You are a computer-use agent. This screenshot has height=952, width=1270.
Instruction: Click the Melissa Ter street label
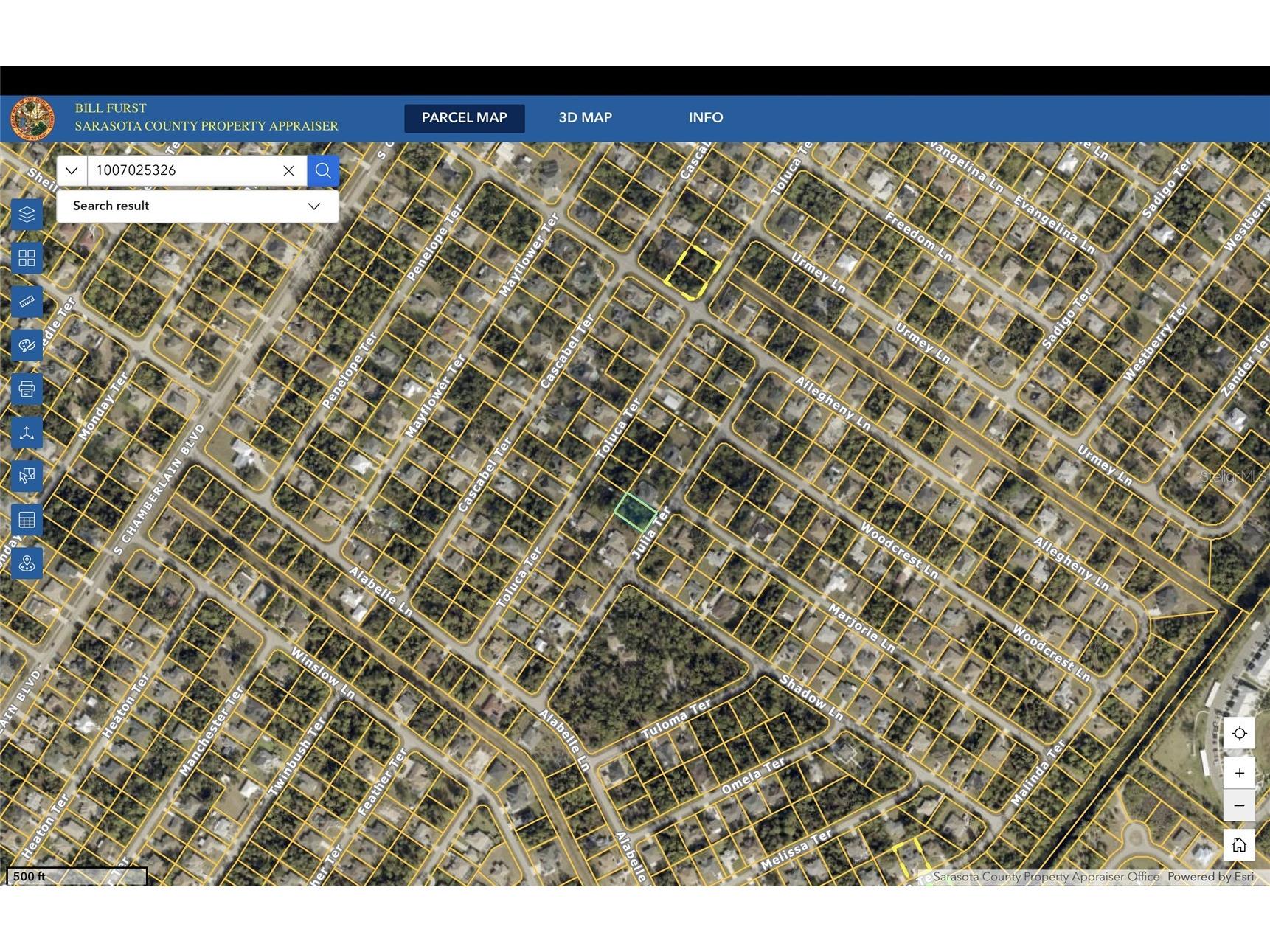pos(797,849)
